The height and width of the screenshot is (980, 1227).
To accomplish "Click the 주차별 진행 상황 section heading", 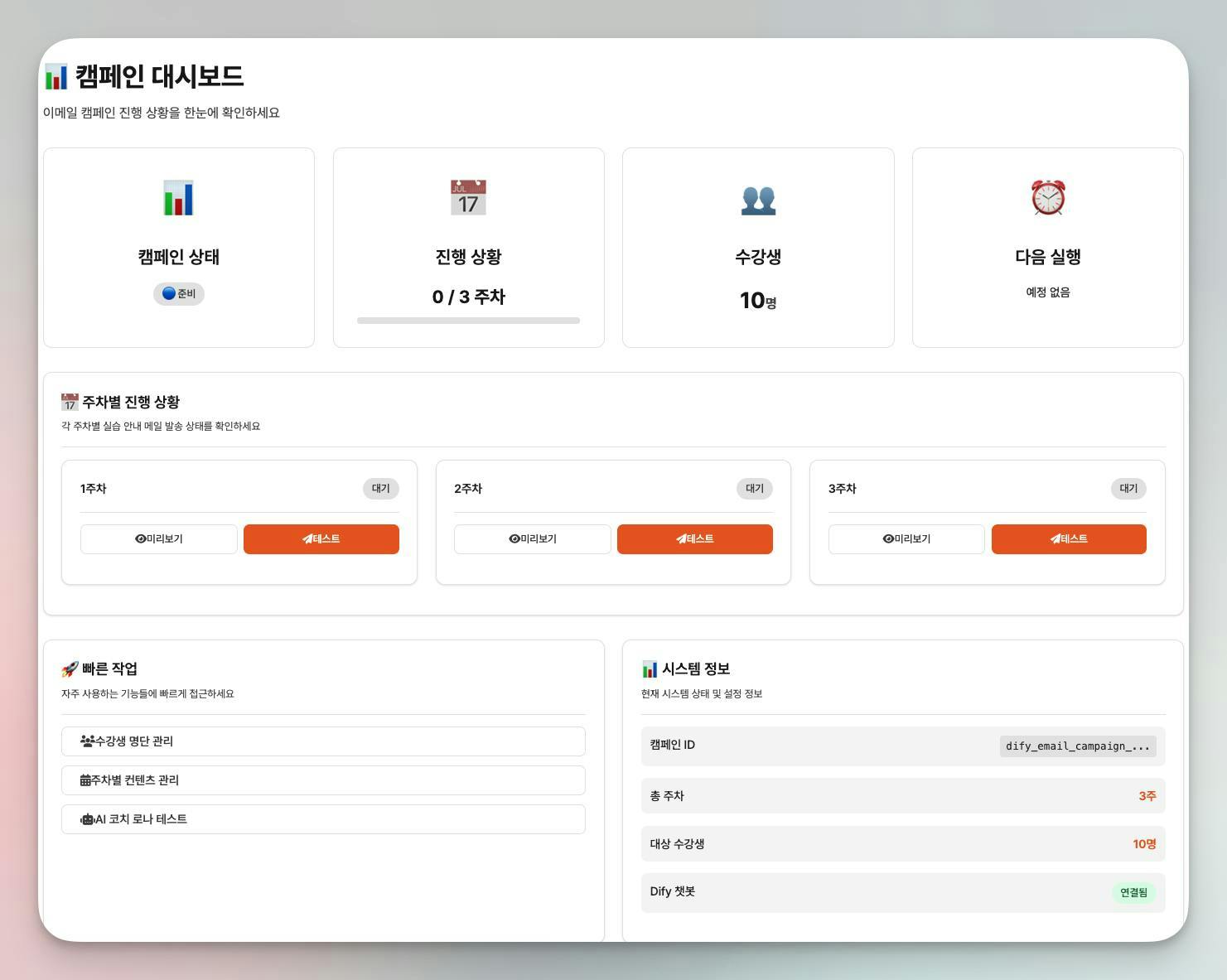I will pyautogui.click(x=131, y=403).
